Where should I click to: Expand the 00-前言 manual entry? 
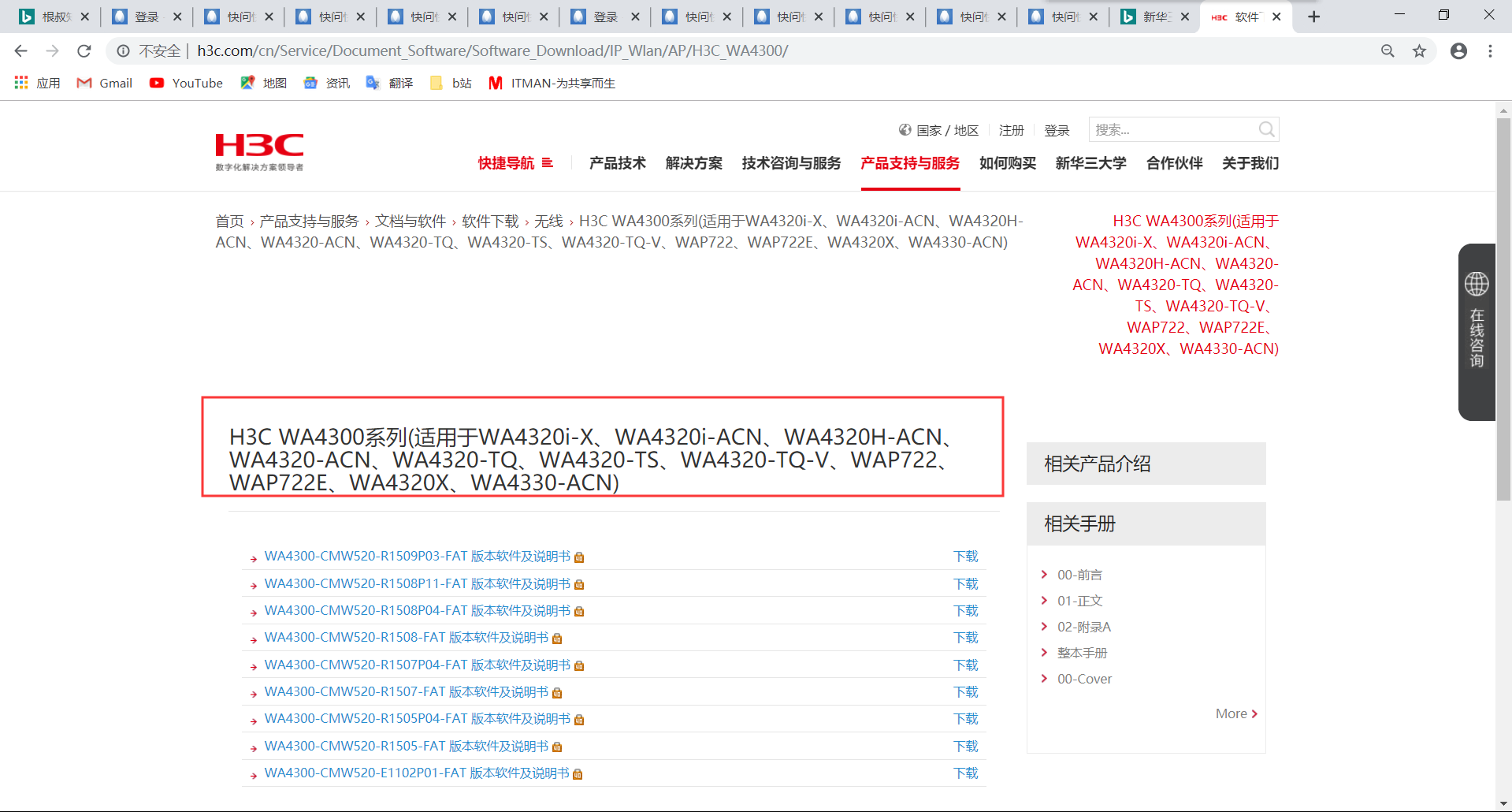[1079, 575]
